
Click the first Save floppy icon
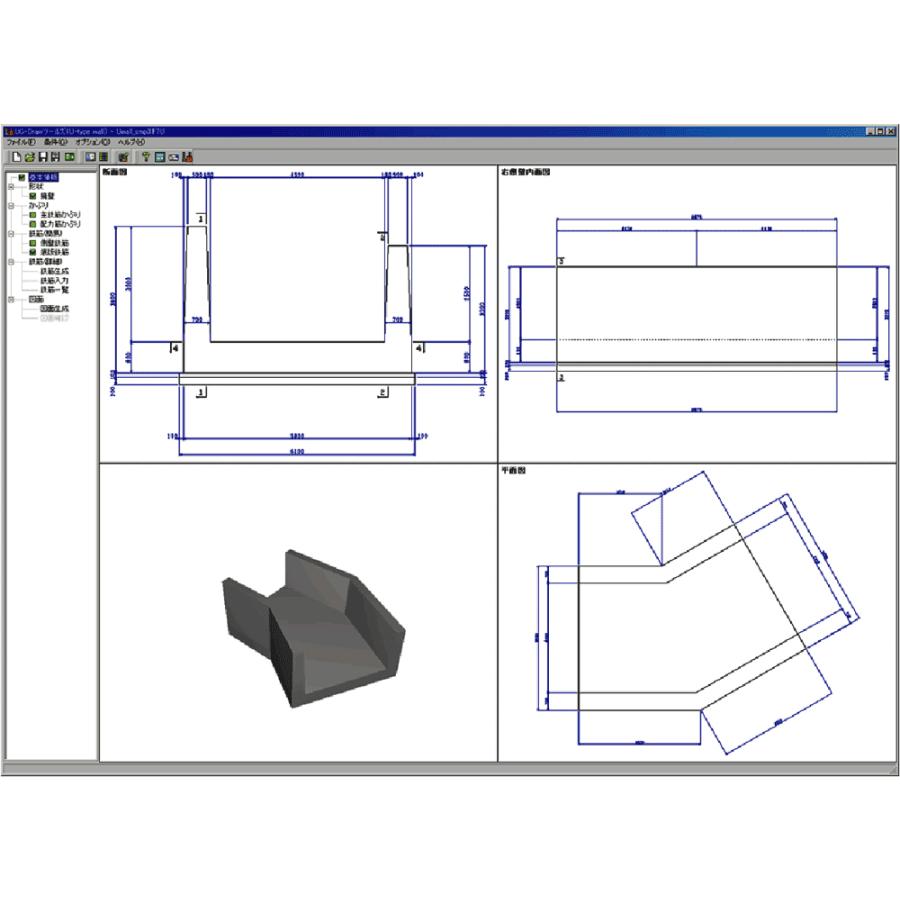tap(43, 157)
